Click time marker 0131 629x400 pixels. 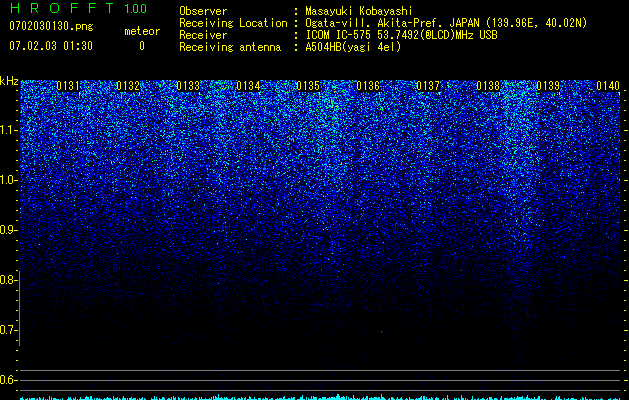pos(68,86)
